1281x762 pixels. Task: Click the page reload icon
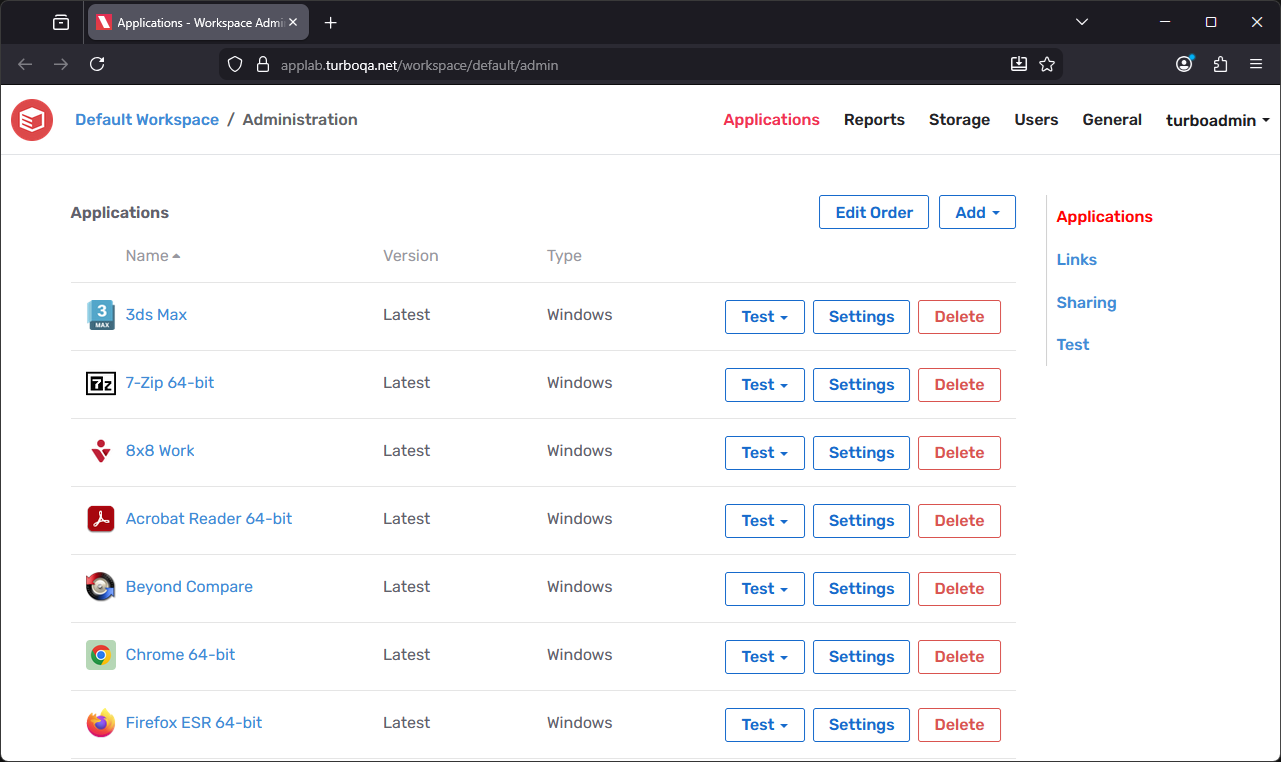click(x=97, y=63)
